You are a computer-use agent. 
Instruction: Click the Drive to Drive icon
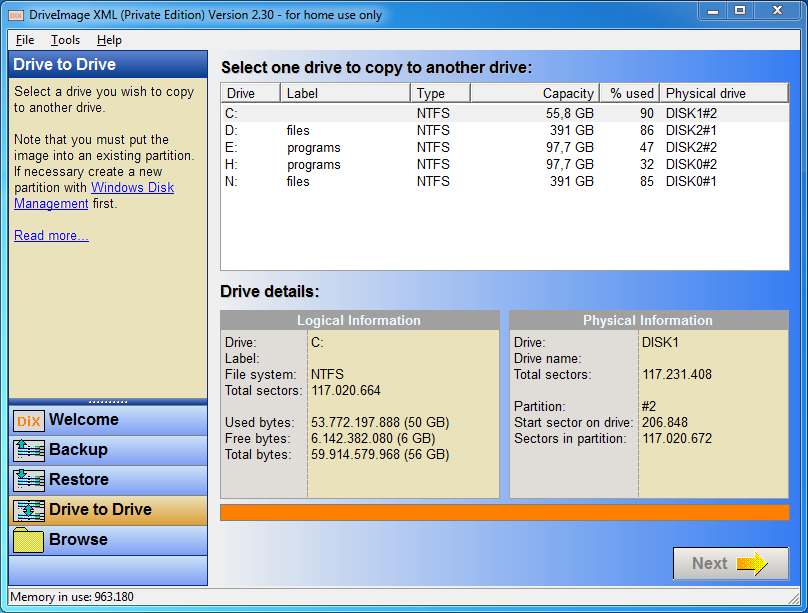point(29,510)
